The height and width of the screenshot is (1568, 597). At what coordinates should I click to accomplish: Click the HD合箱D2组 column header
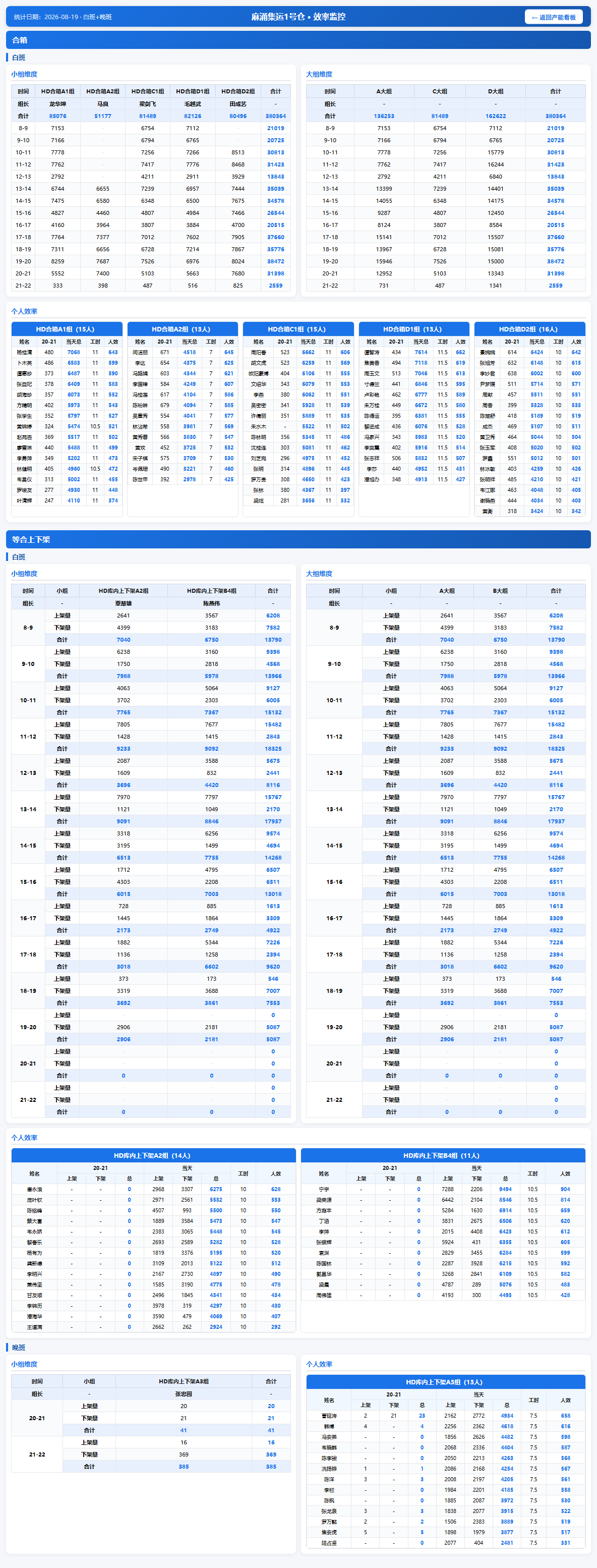tap(238, 91)
